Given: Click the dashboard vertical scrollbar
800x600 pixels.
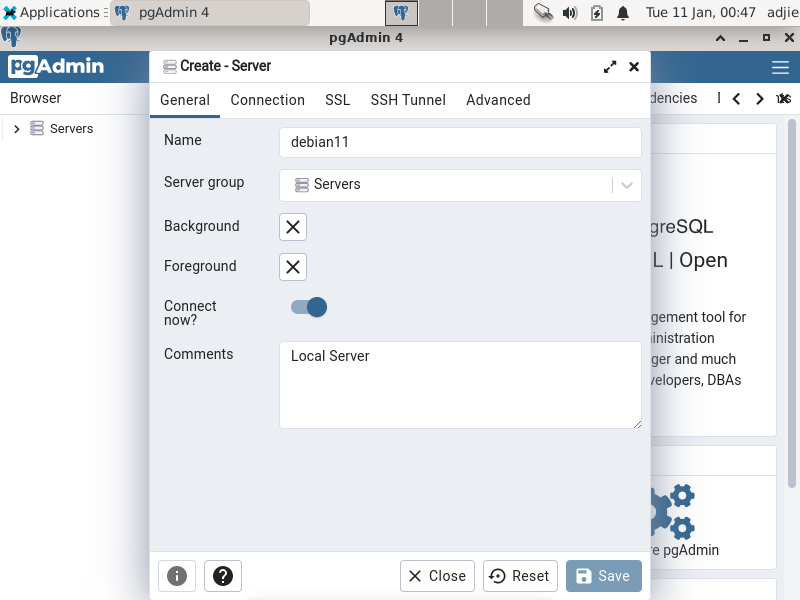Looking at the screenshot, I should 791,304.
